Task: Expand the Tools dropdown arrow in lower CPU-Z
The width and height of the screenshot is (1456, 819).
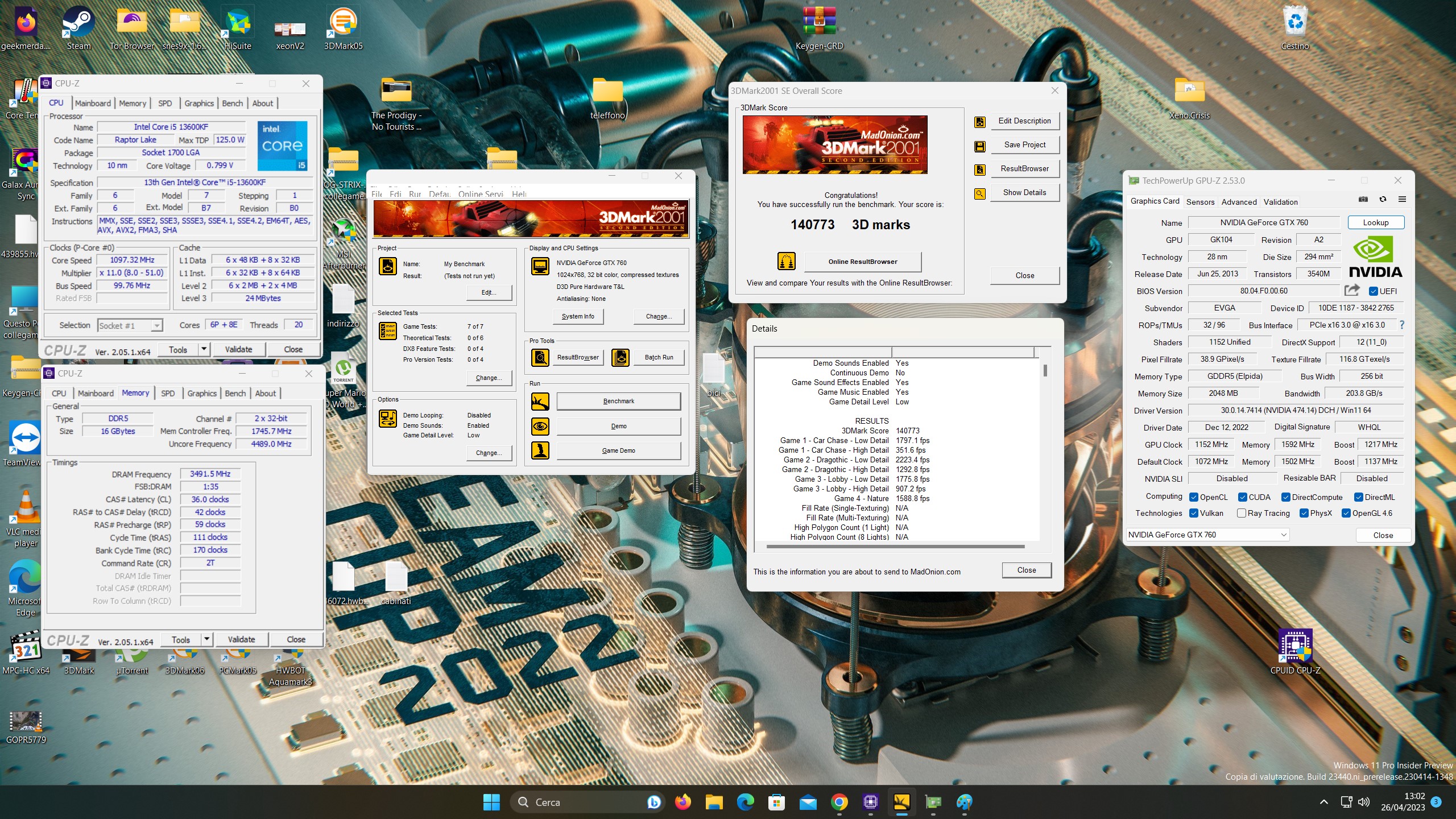Action: click(206, 639)
